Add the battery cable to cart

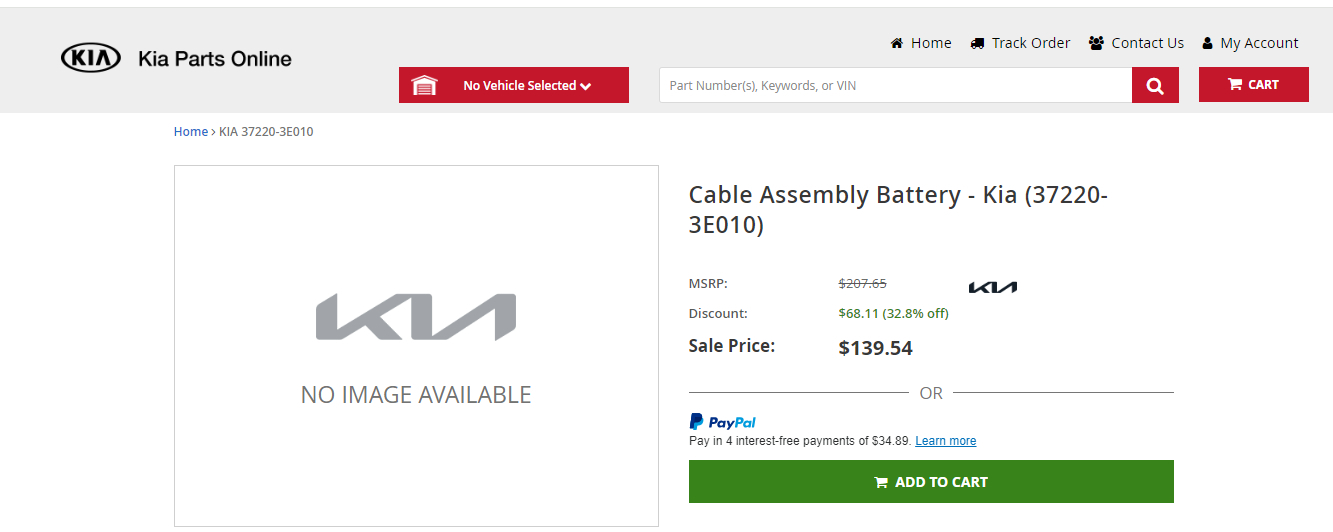[x=930, y=482]
